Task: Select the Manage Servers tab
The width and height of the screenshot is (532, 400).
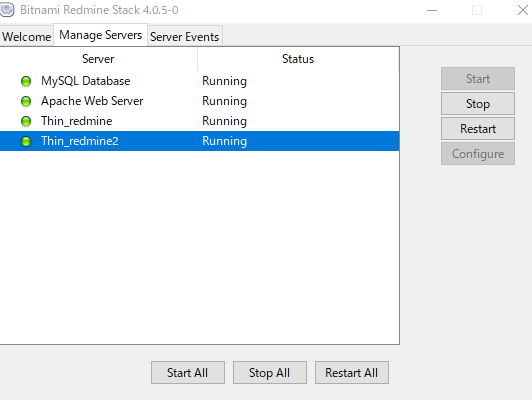Action: tap(100, 35)
